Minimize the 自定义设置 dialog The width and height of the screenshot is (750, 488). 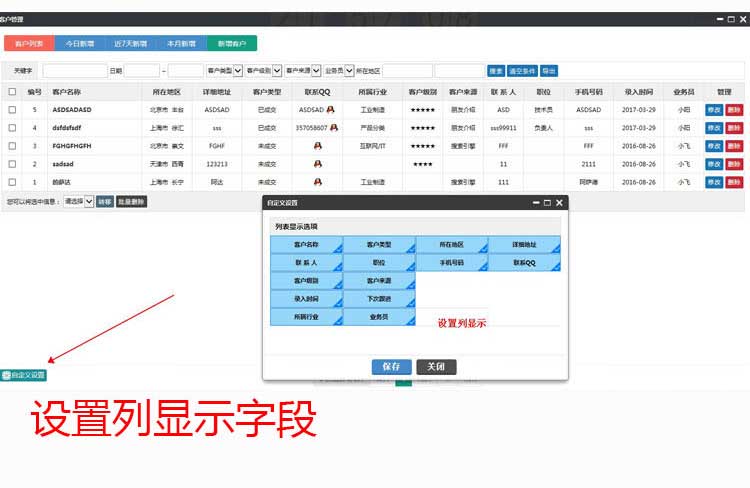[536, 203]
